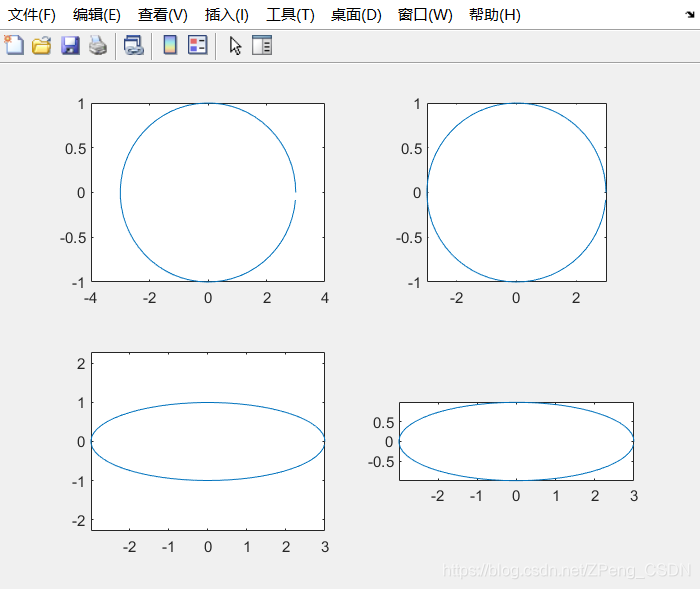Image resolution: width=700 pixels, height=589 pixels.
Task: Select the top-right circle plot axes
Action: (517, 192)
